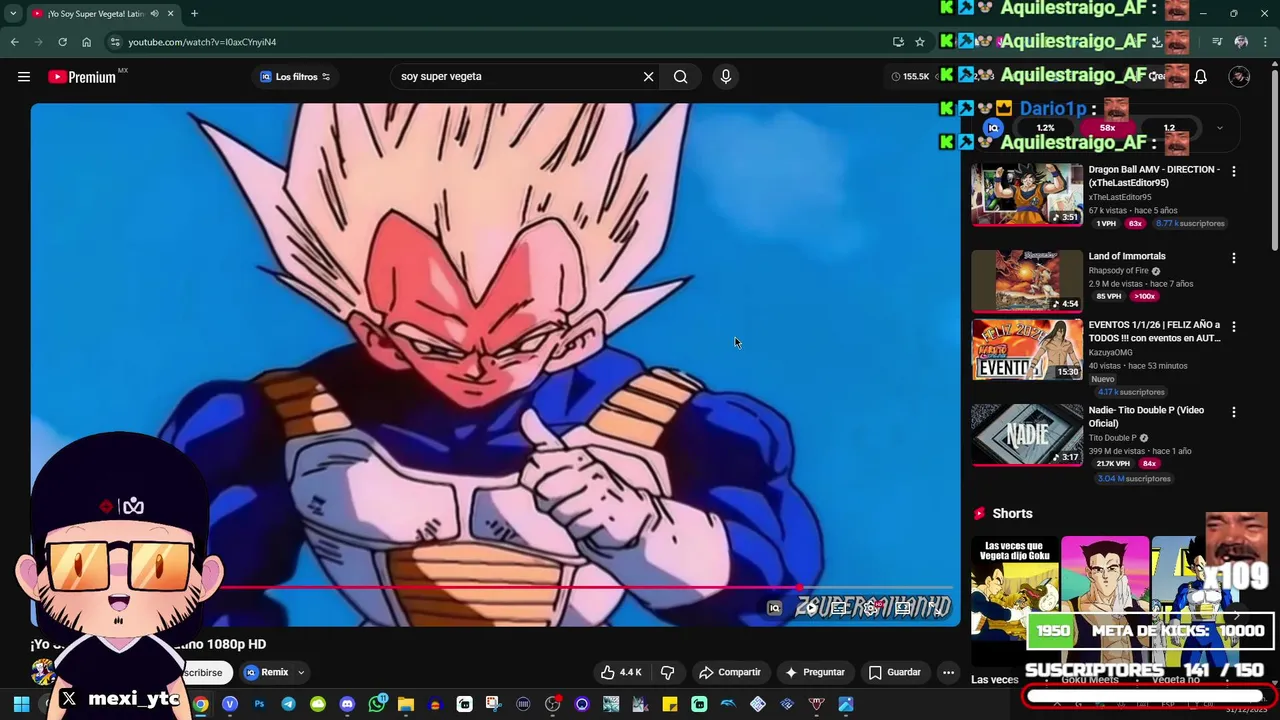Open options for Nadie Tito Double P

point(1233,412)
